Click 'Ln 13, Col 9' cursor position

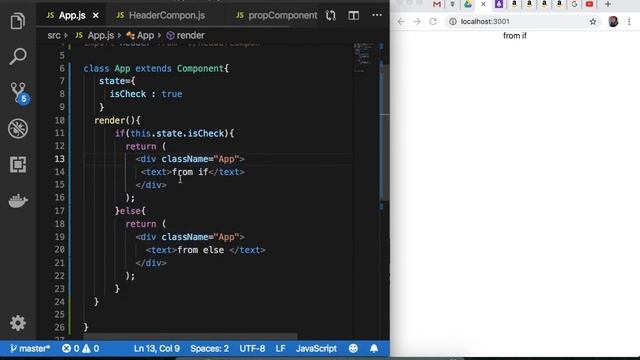(157, 349)
